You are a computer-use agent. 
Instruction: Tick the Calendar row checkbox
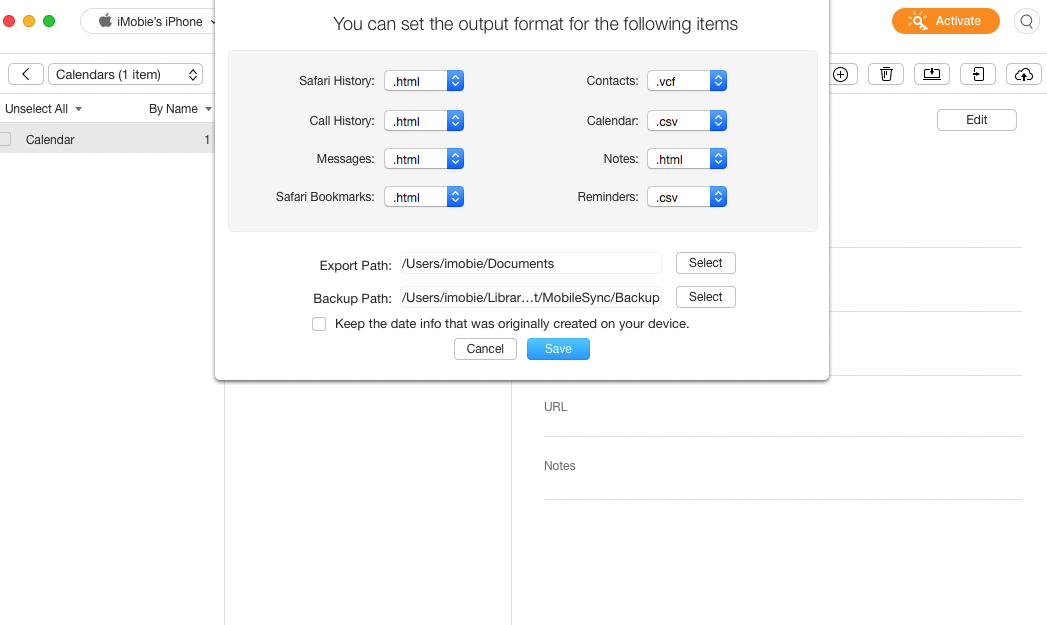(5, 140)
